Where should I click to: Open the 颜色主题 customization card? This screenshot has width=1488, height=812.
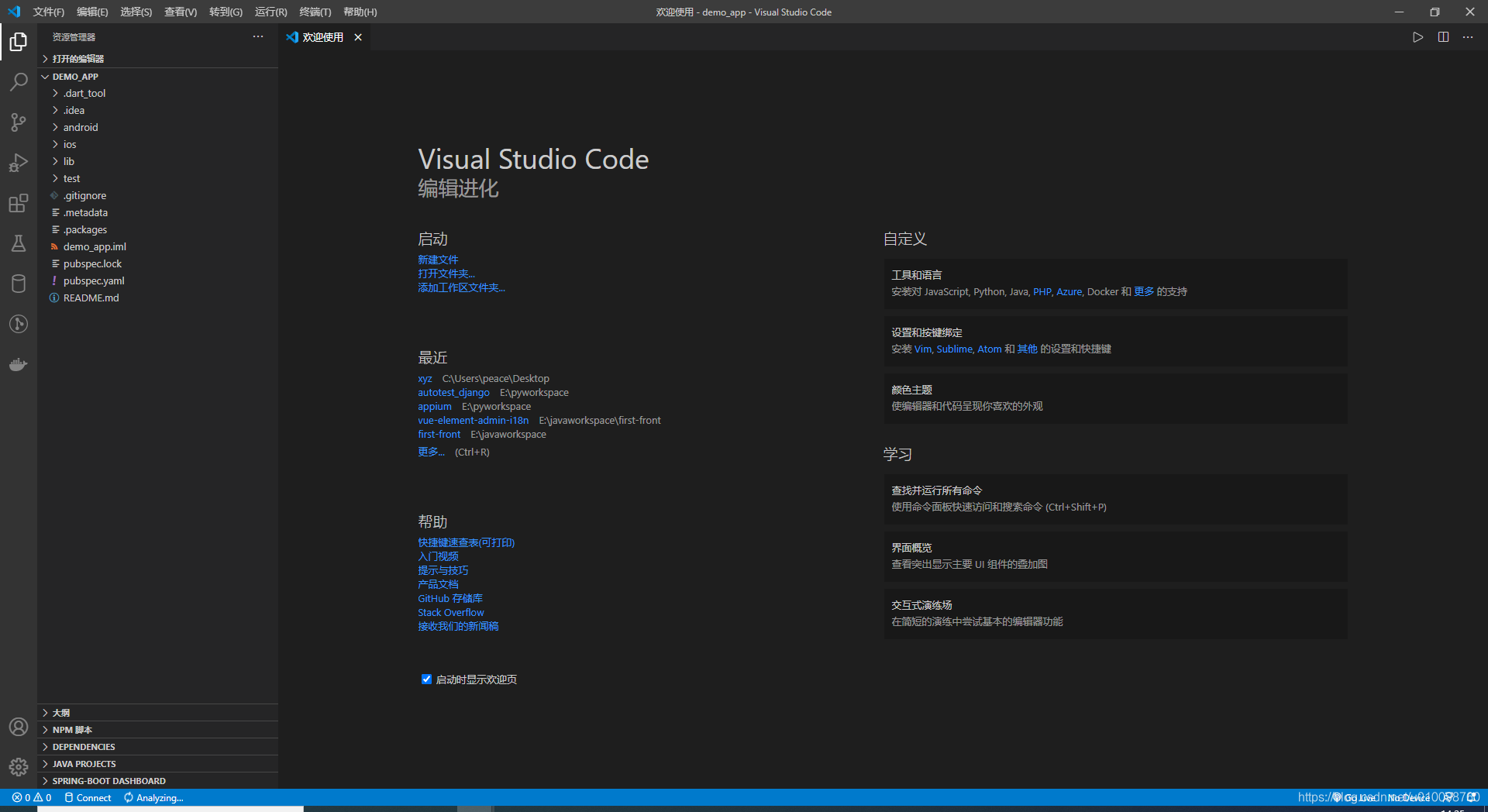click(x=1115, y=398)
